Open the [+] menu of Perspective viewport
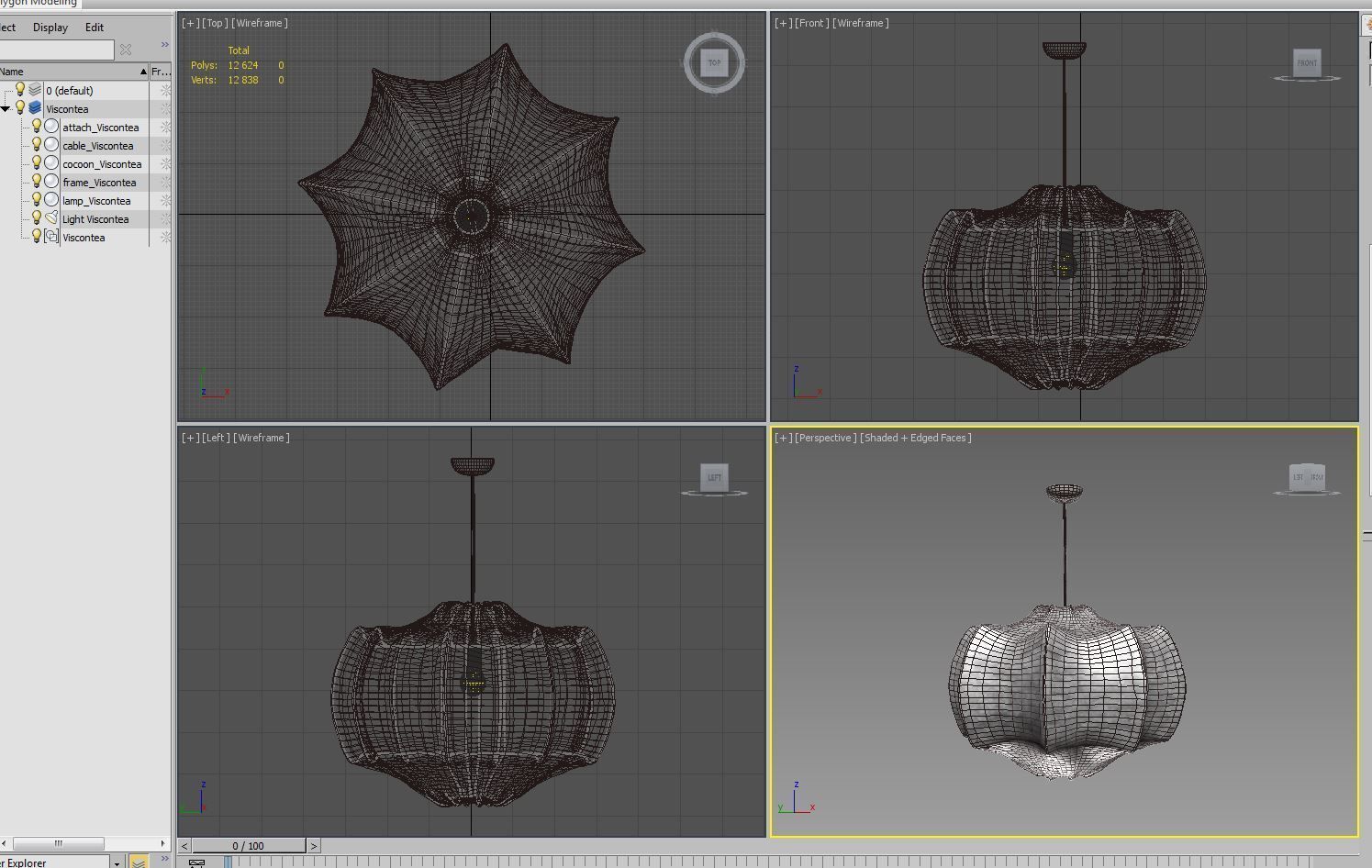Screen dimensions: 1372x868 coord(783,438)
